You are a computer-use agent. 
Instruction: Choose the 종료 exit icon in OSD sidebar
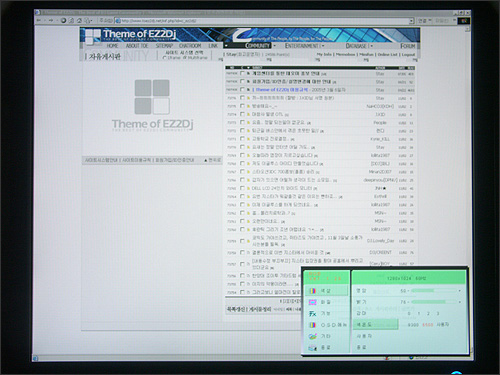pyautogui.click(x=312, y=348)
